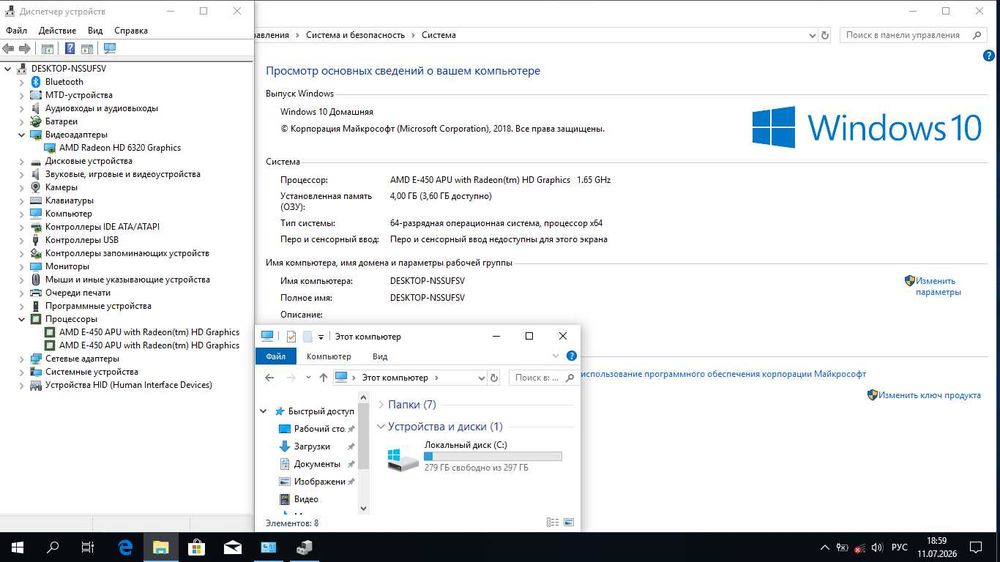Collapse the DESKTOP-NSSUFSV root node
Viewport: 1000px width, 562px height.
pos(8,68)
